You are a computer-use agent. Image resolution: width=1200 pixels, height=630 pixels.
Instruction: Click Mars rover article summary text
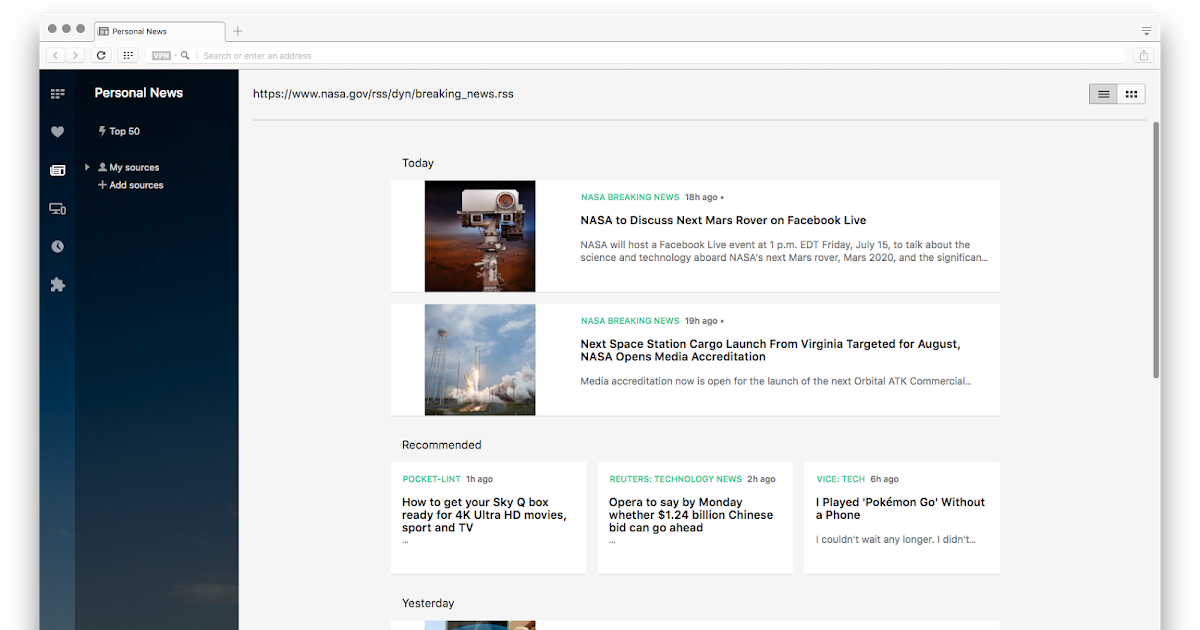(x=784, y=251)
